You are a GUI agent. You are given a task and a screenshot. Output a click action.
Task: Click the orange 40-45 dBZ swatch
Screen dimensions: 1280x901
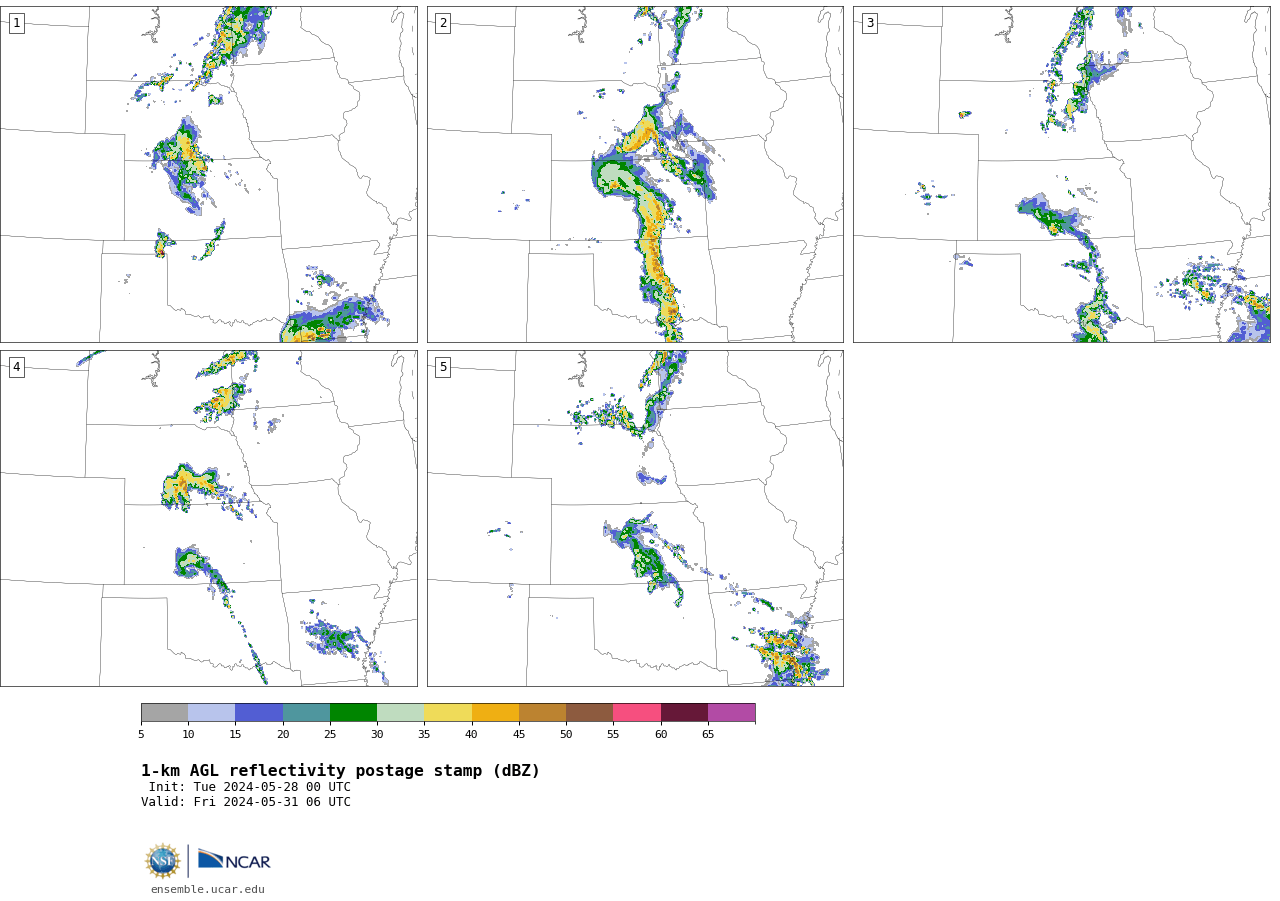tap(495, 712)
